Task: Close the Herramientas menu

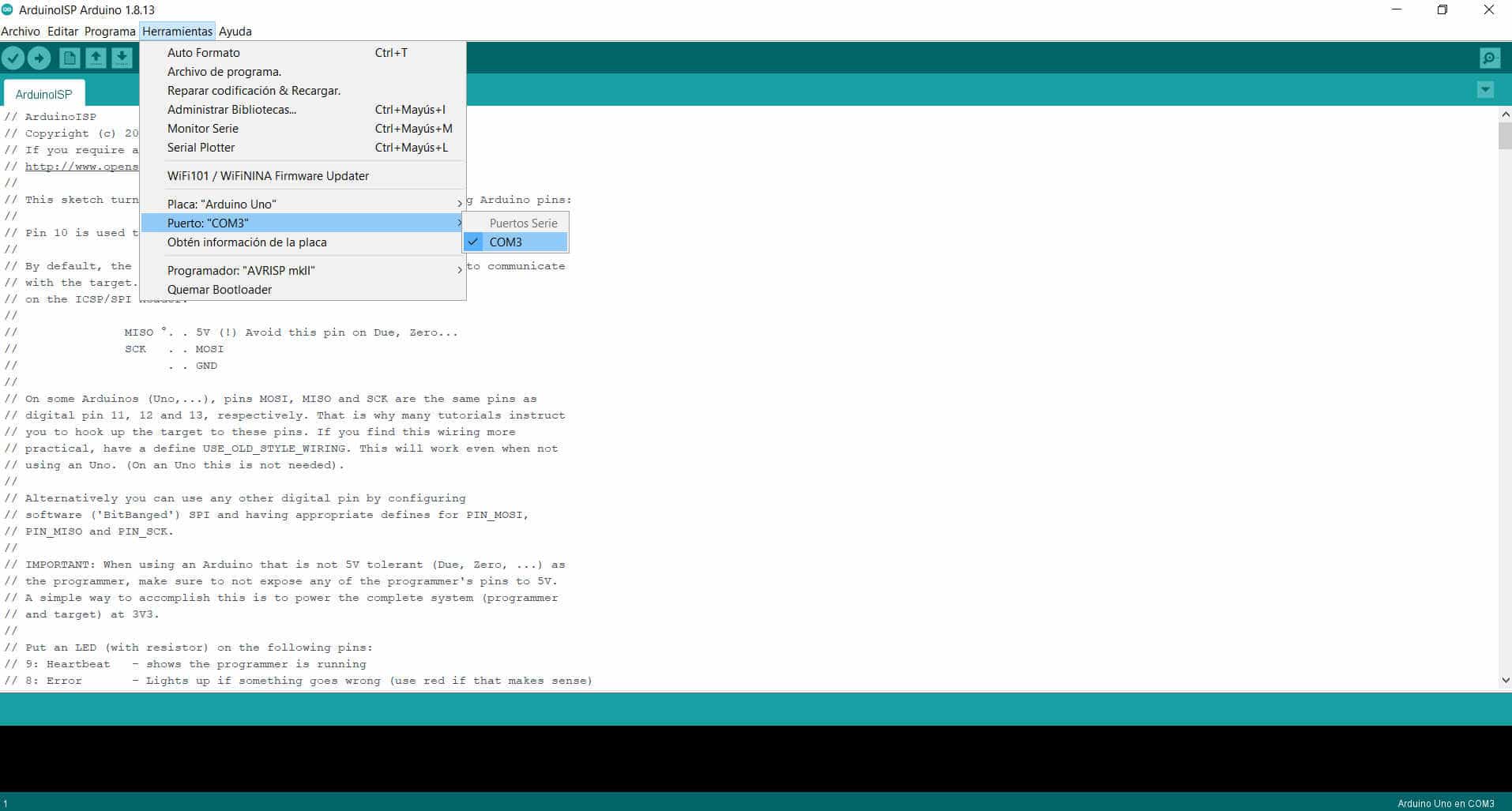Action: 178,32
